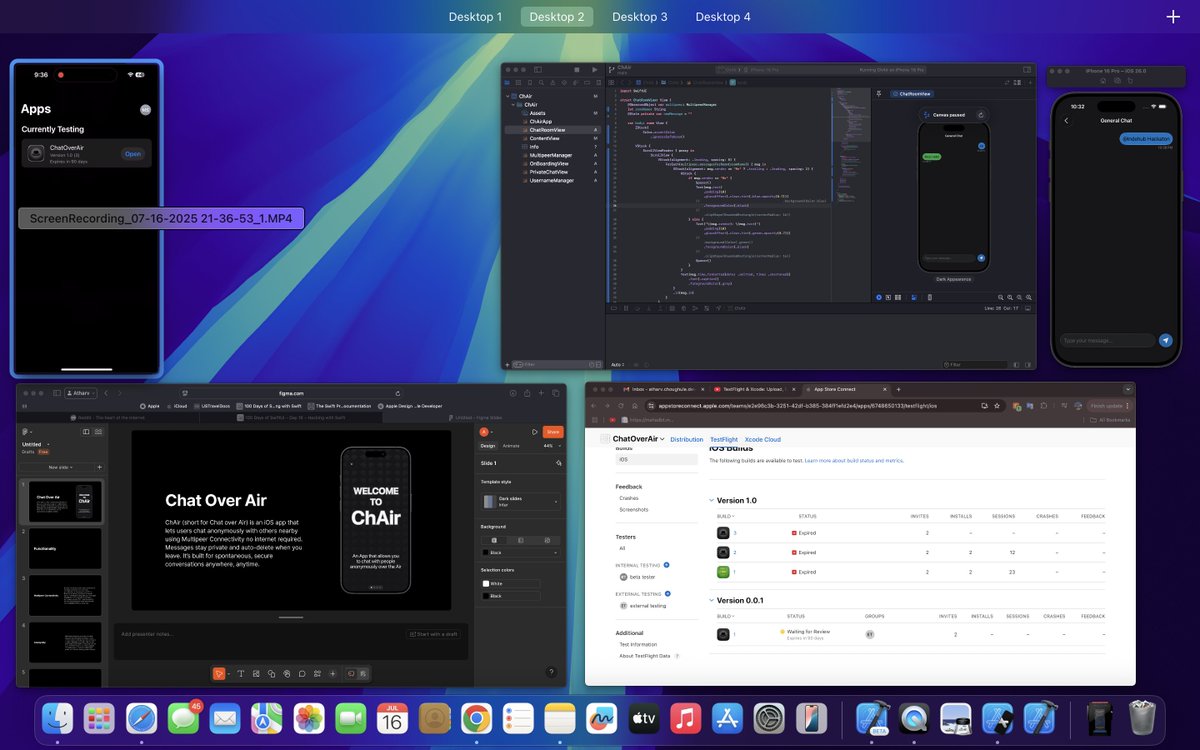Tap the blue send button in the iPhone simulator

pos(1165,340)
